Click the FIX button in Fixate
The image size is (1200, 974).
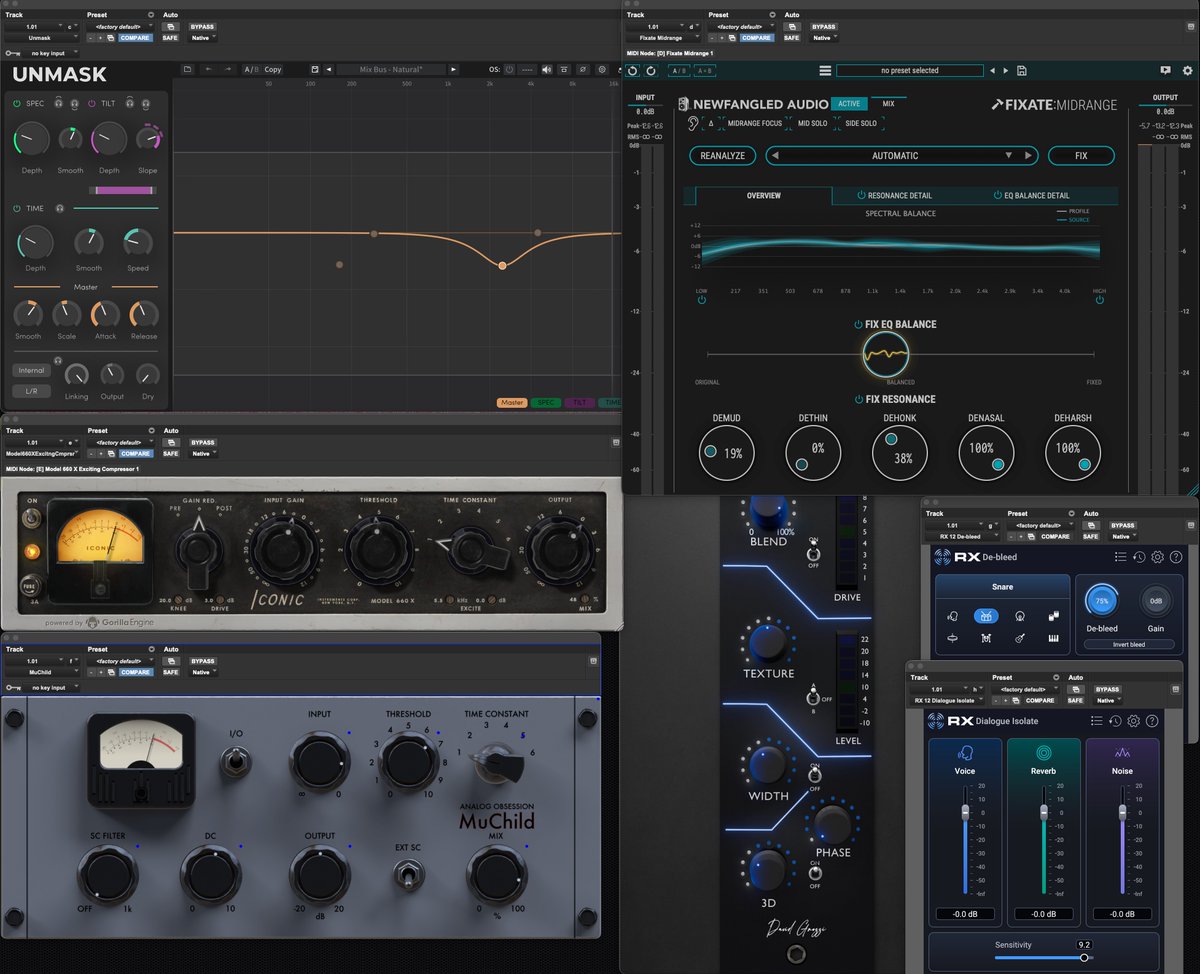(1081, 156)
